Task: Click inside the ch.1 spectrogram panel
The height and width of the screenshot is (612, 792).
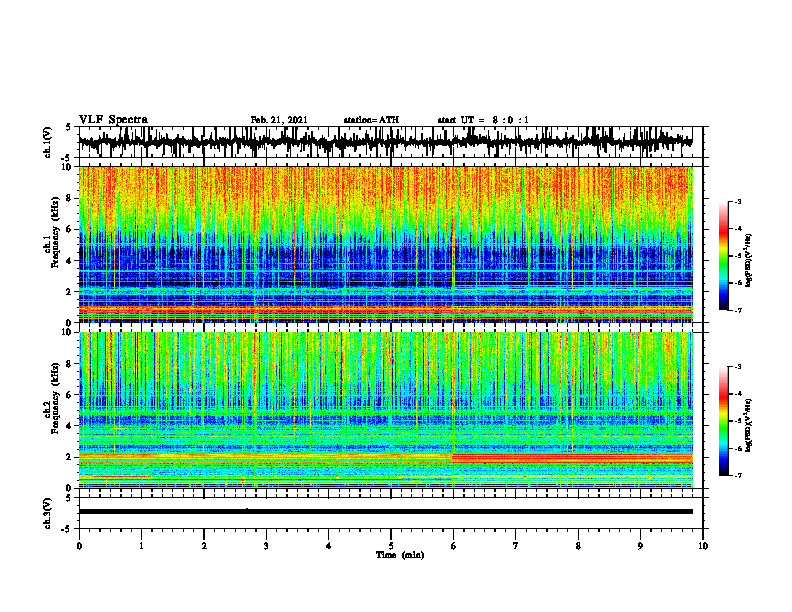Action: point(385,244)
